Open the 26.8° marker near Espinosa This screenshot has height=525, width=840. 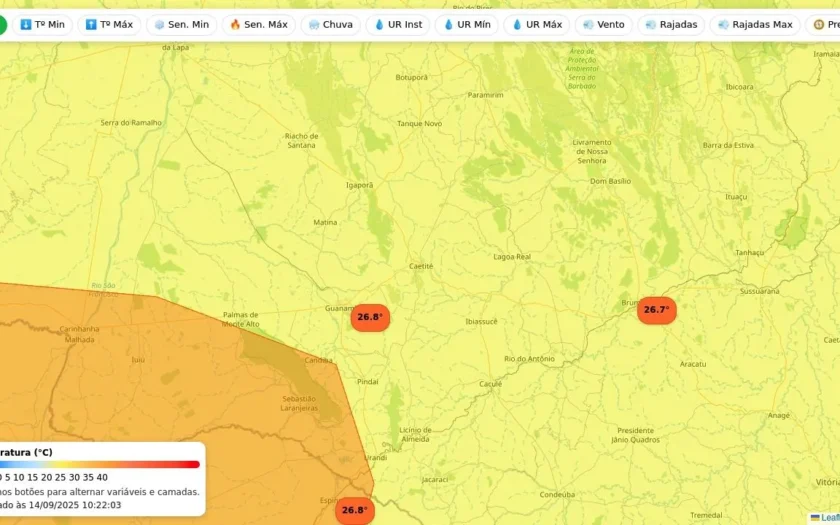point(355,510)
